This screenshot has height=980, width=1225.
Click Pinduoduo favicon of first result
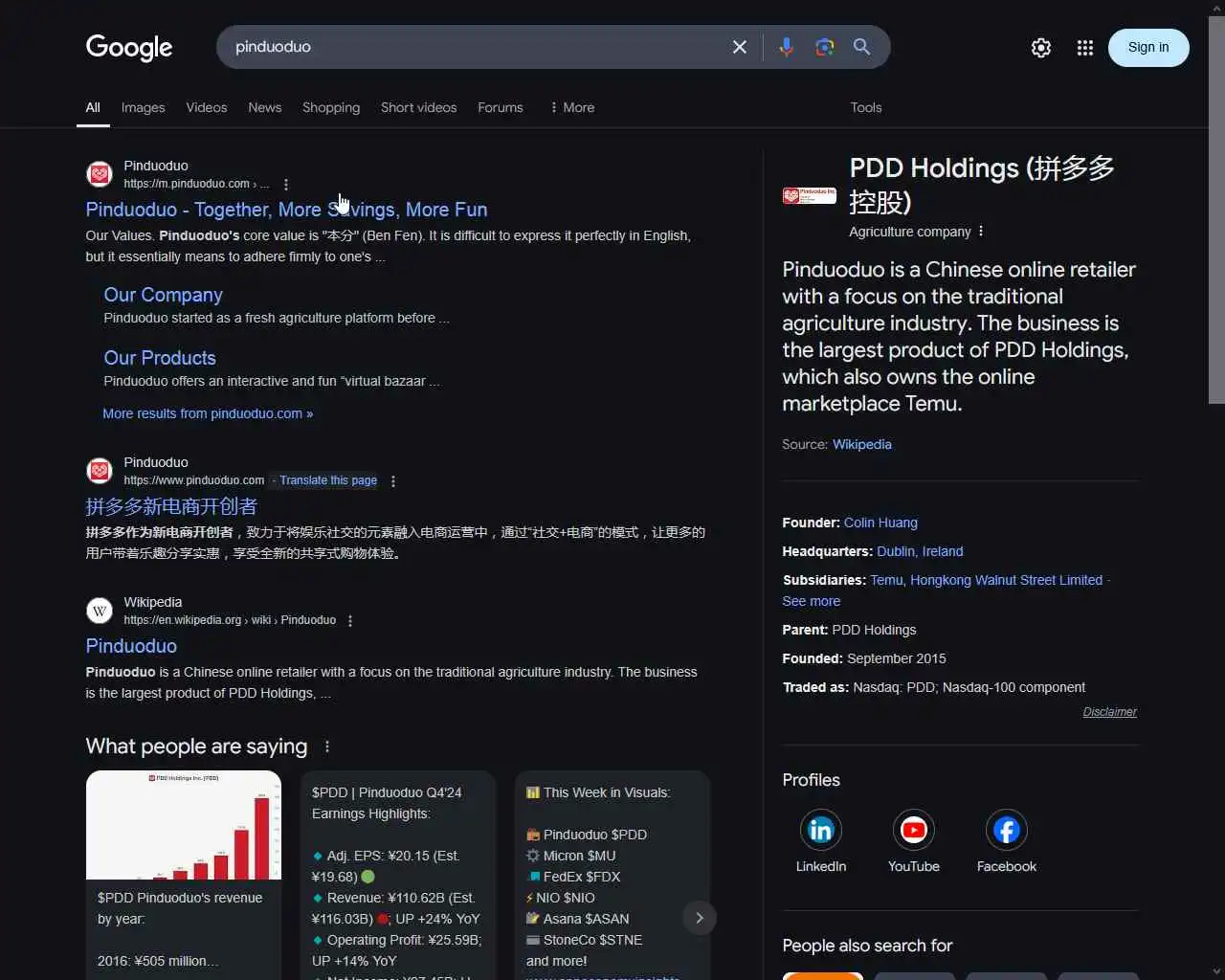pyautogui.click(x=100, y=174)
